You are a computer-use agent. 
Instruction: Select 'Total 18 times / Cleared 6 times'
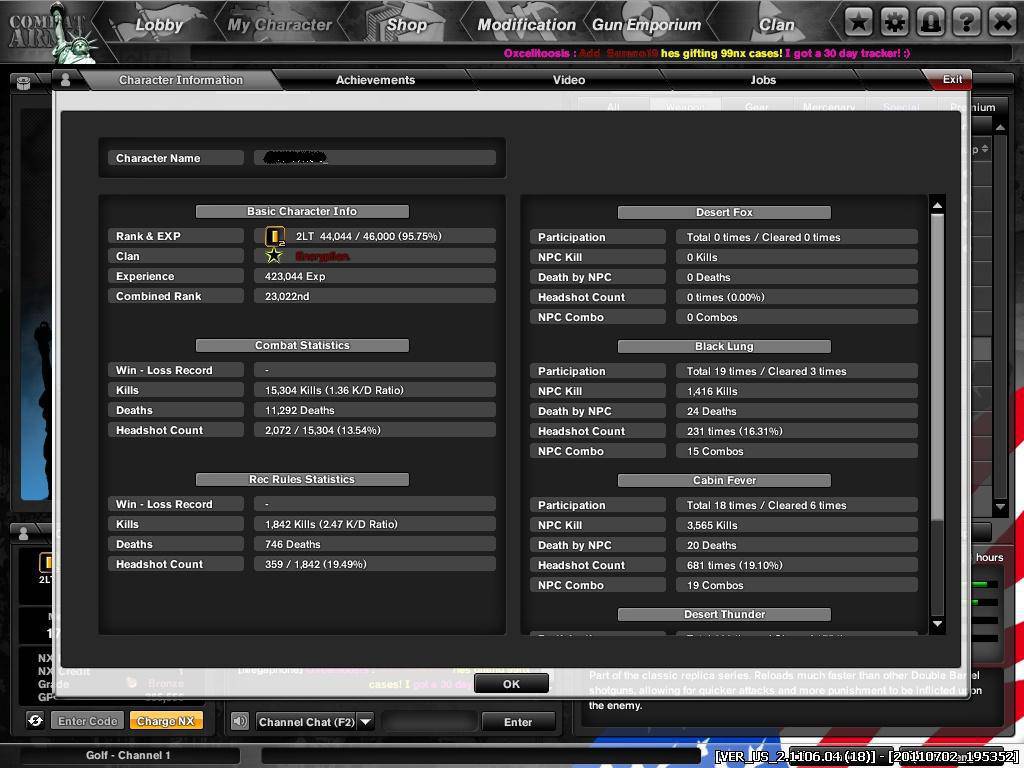click(x=766, y=505)
